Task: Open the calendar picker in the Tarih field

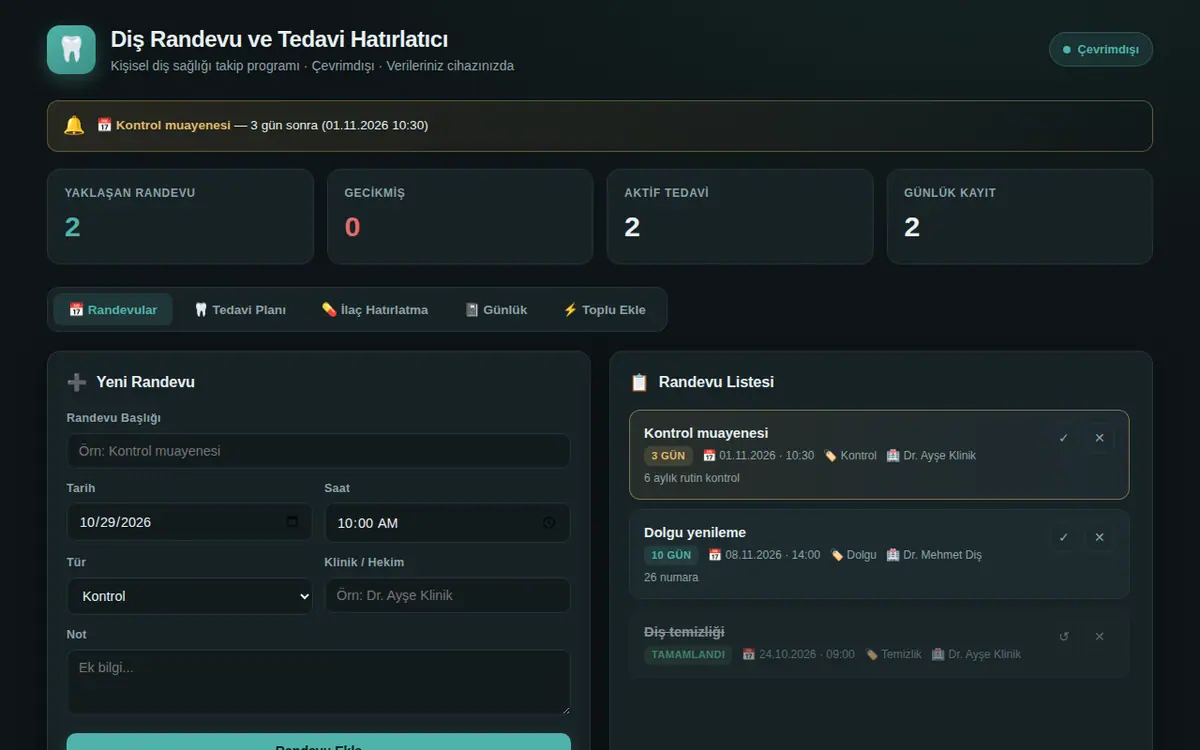Action: 292,522
